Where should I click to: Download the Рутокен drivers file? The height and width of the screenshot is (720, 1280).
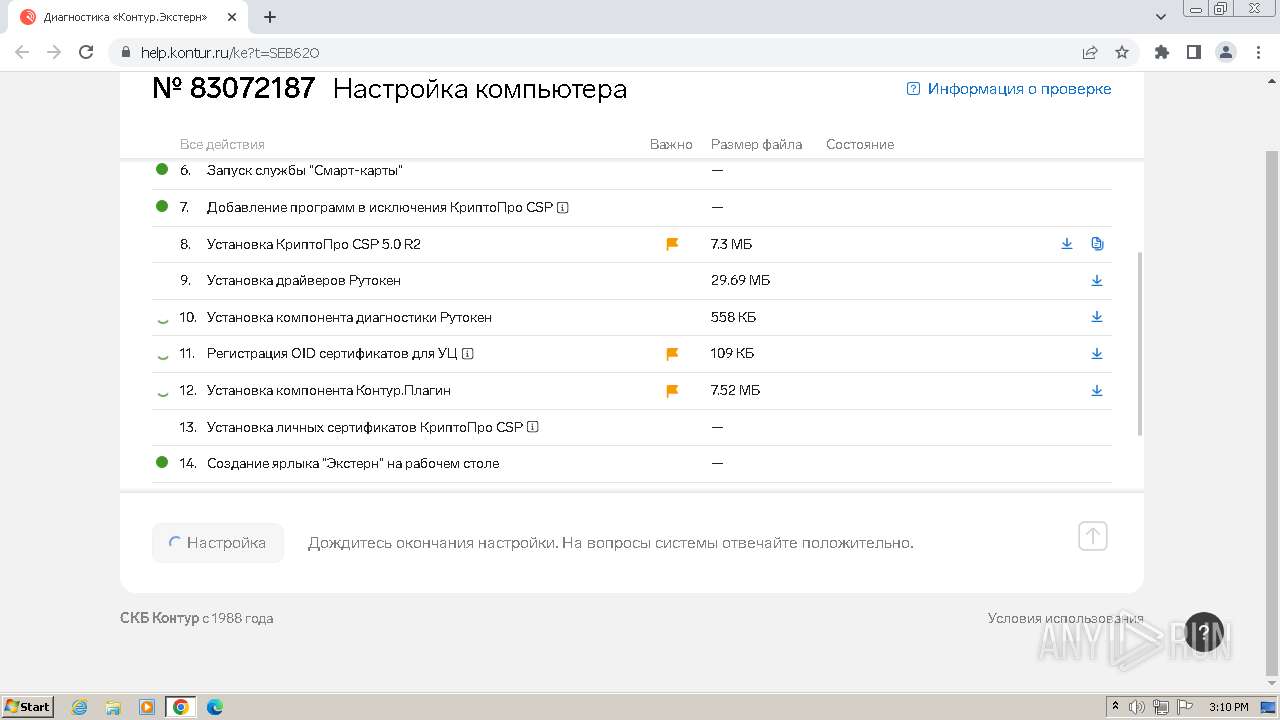[1097, 281]
